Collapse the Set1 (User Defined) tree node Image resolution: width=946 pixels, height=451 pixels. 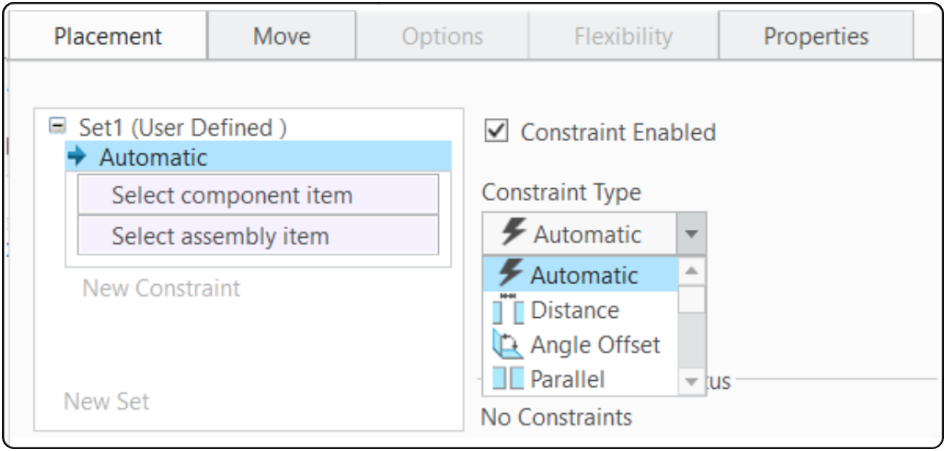(x=58, y=127)
